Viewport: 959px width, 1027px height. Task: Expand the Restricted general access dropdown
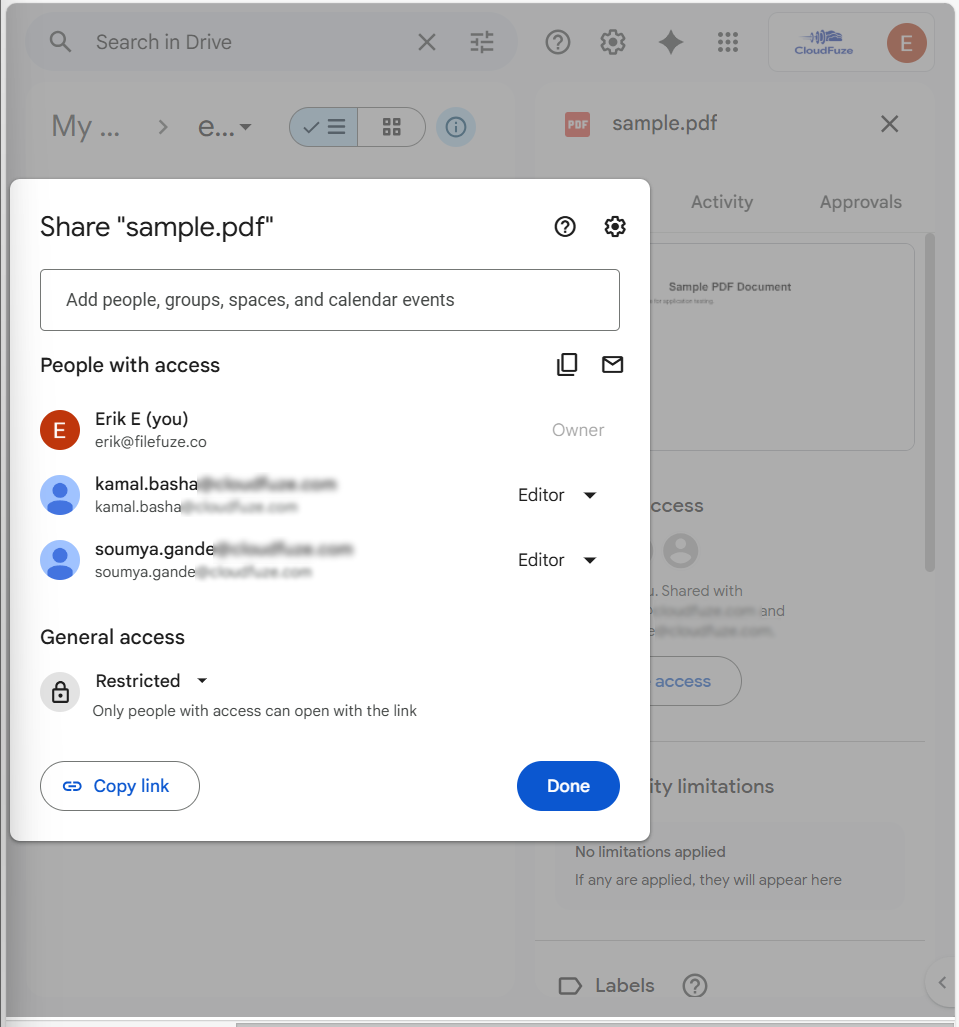pos(151,681)
